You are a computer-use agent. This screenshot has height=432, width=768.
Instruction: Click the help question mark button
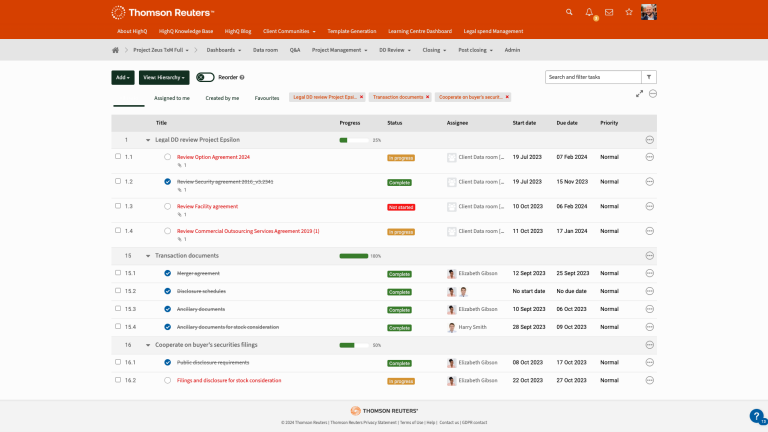coord(756,416)
